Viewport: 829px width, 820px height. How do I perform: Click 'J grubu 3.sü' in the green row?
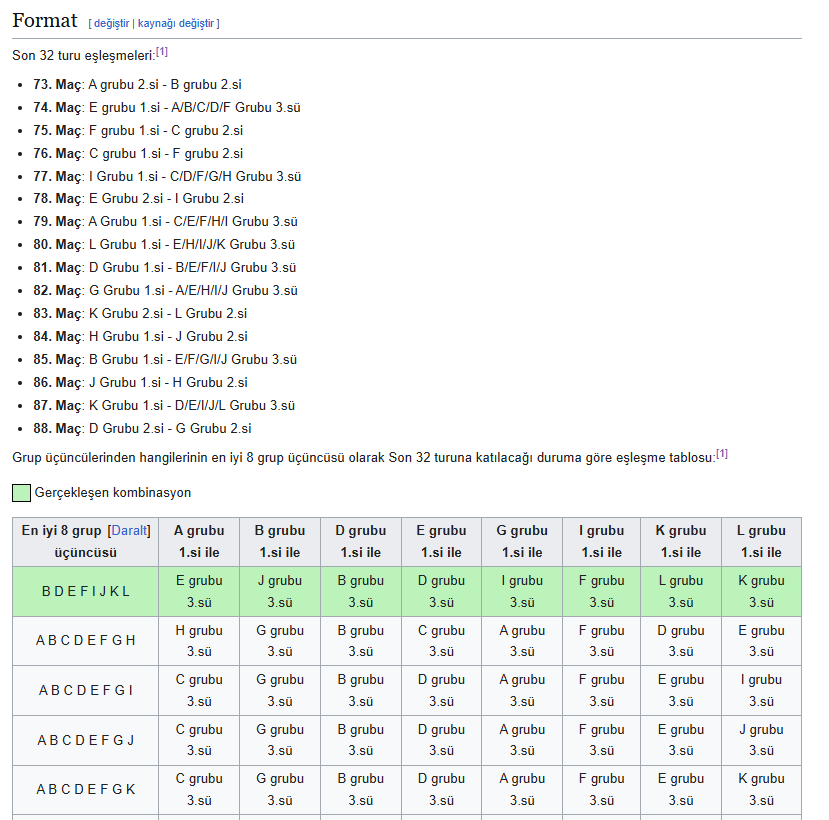[280, 592]
